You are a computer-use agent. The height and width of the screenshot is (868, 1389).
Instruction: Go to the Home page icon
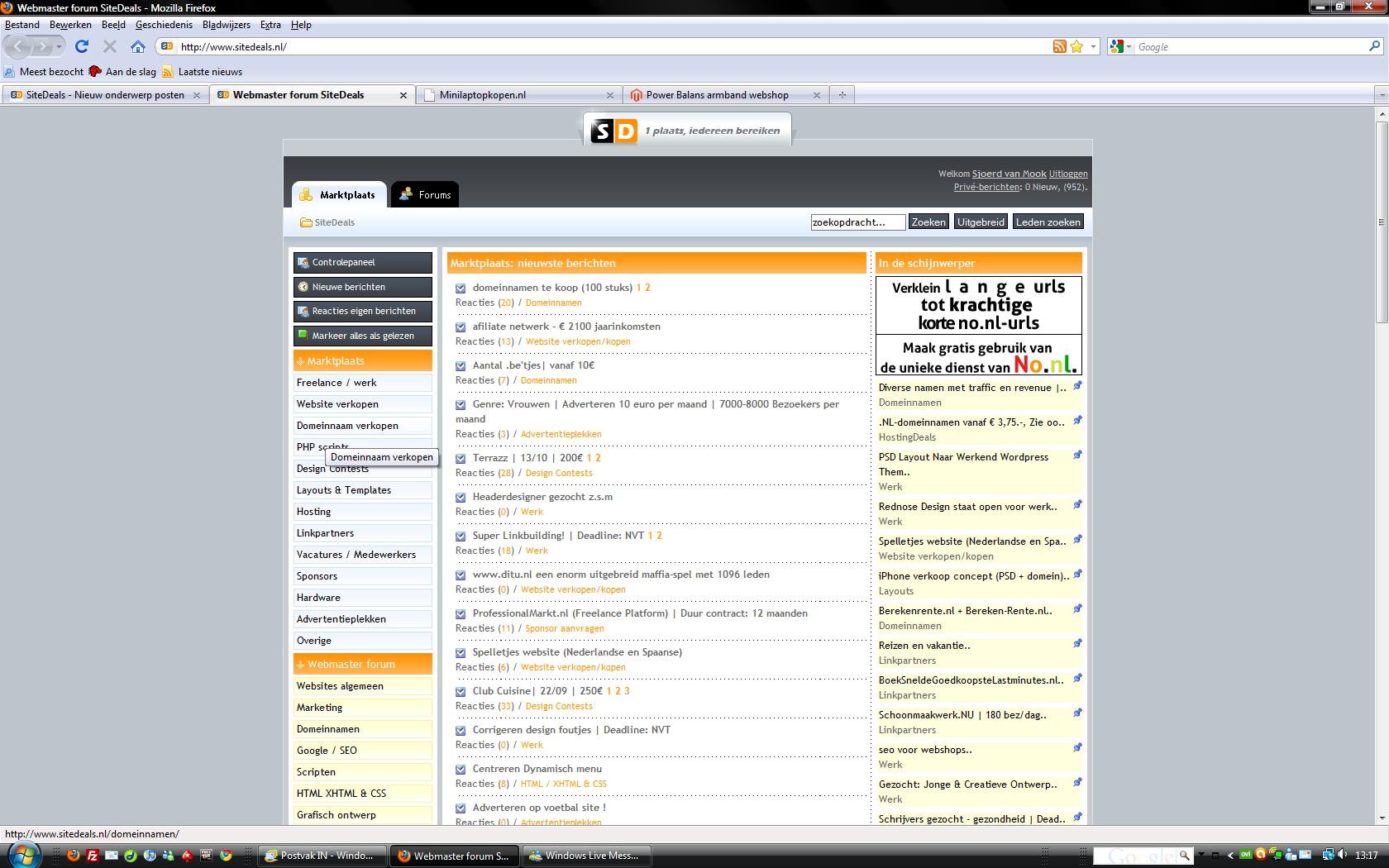(137, 46)
